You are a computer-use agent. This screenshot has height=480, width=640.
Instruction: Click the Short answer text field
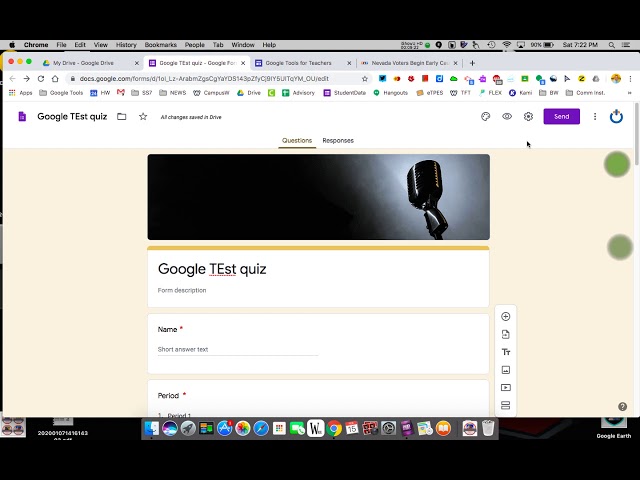point(238,349)
